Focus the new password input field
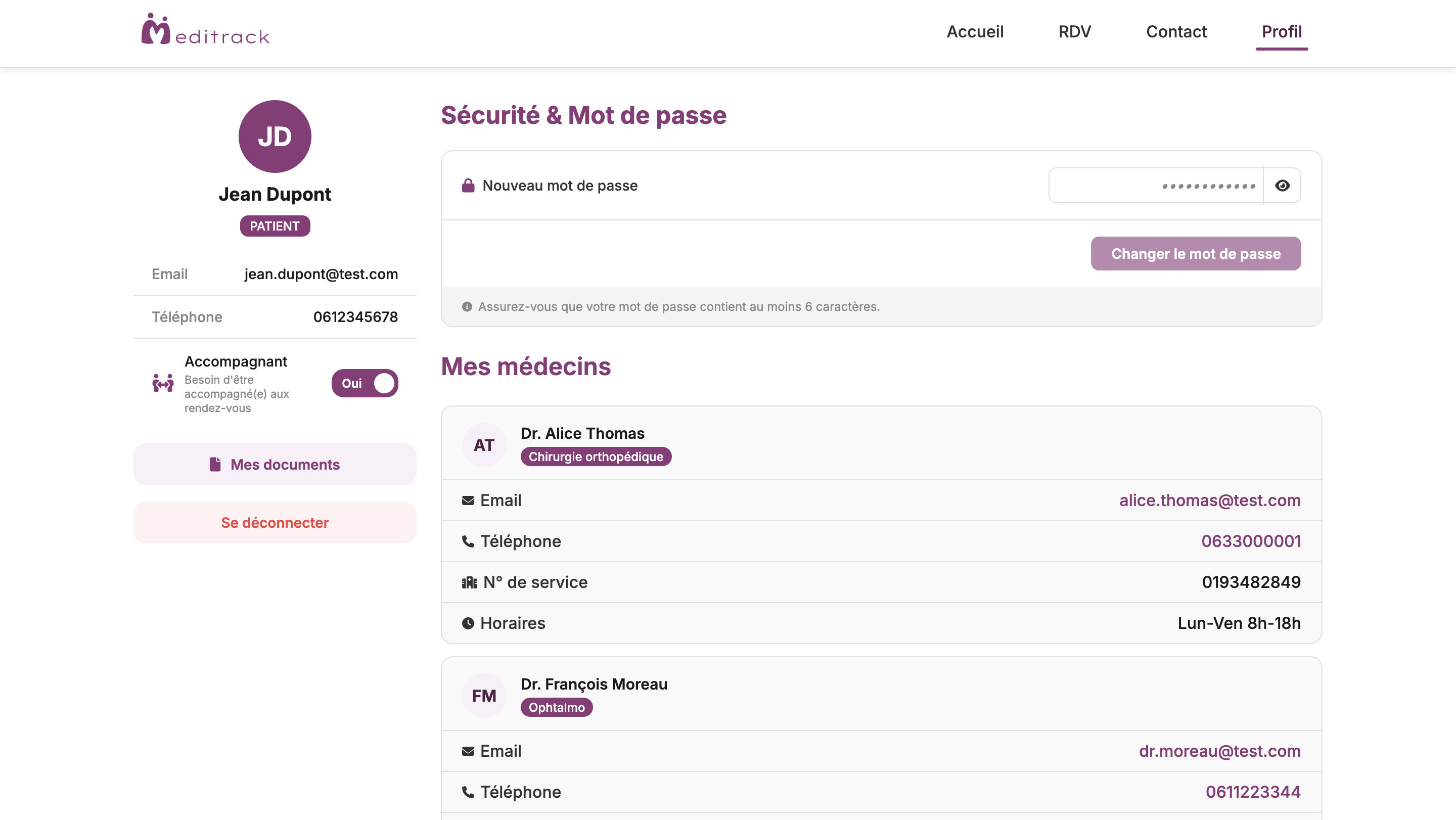The width and height of the screenshot is (1456, 820). pyautogui.click(x=1156, y=186)
